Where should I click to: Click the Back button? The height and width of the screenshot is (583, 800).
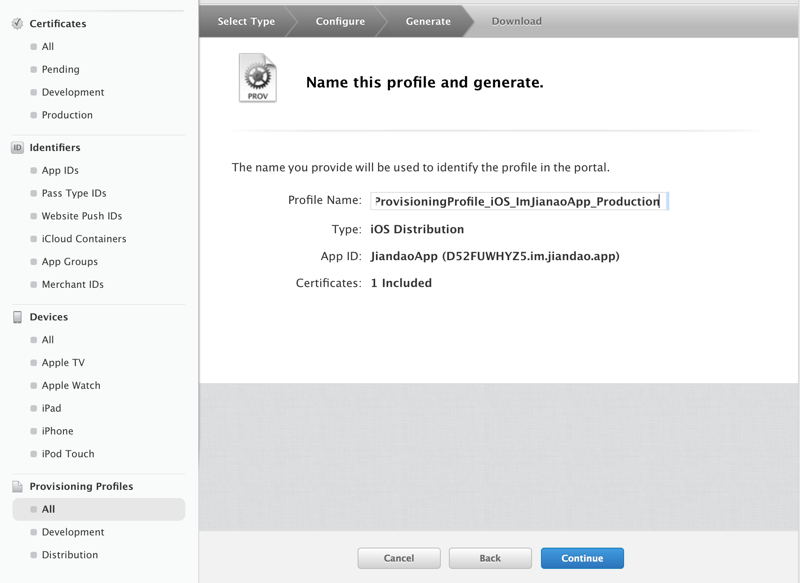[490, 558]
